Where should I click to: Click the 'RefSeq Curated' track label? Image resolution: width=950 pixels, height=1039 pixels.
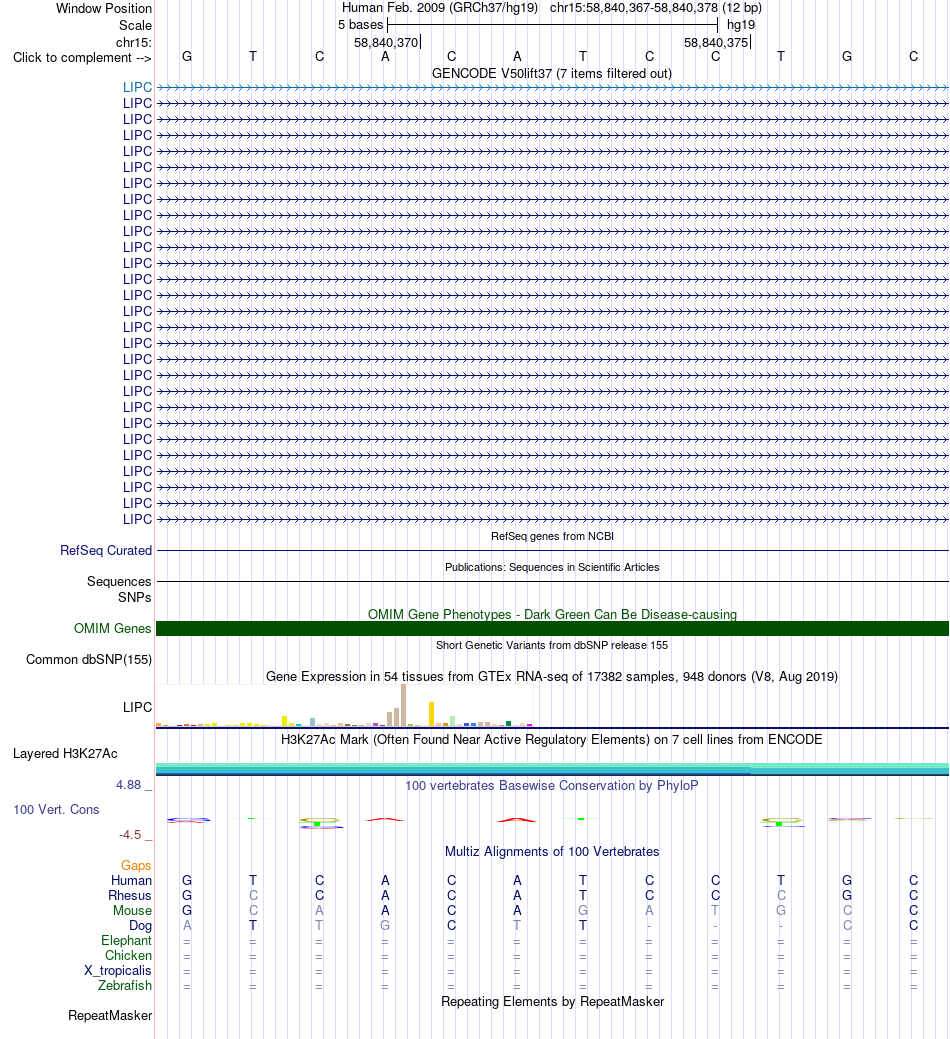[x=106, y=551]
